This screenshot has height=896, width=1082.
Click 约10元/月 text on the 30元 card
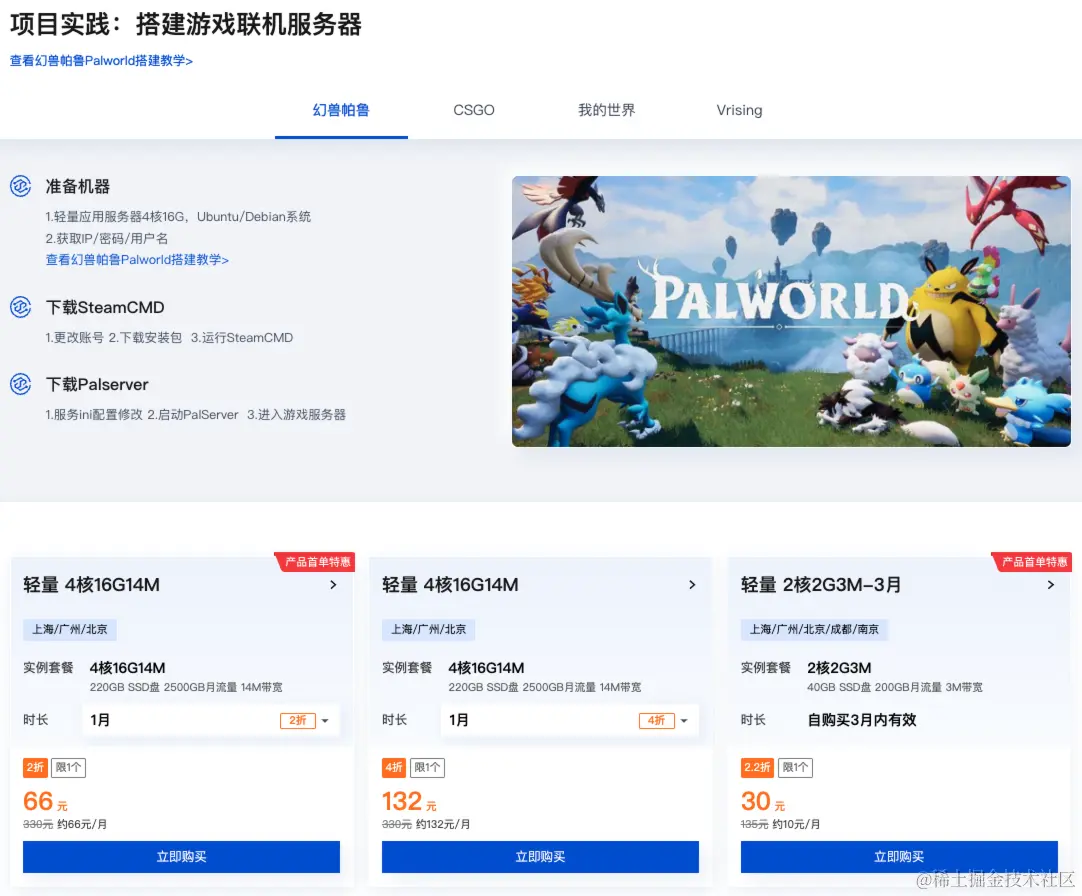pos(796,824)
